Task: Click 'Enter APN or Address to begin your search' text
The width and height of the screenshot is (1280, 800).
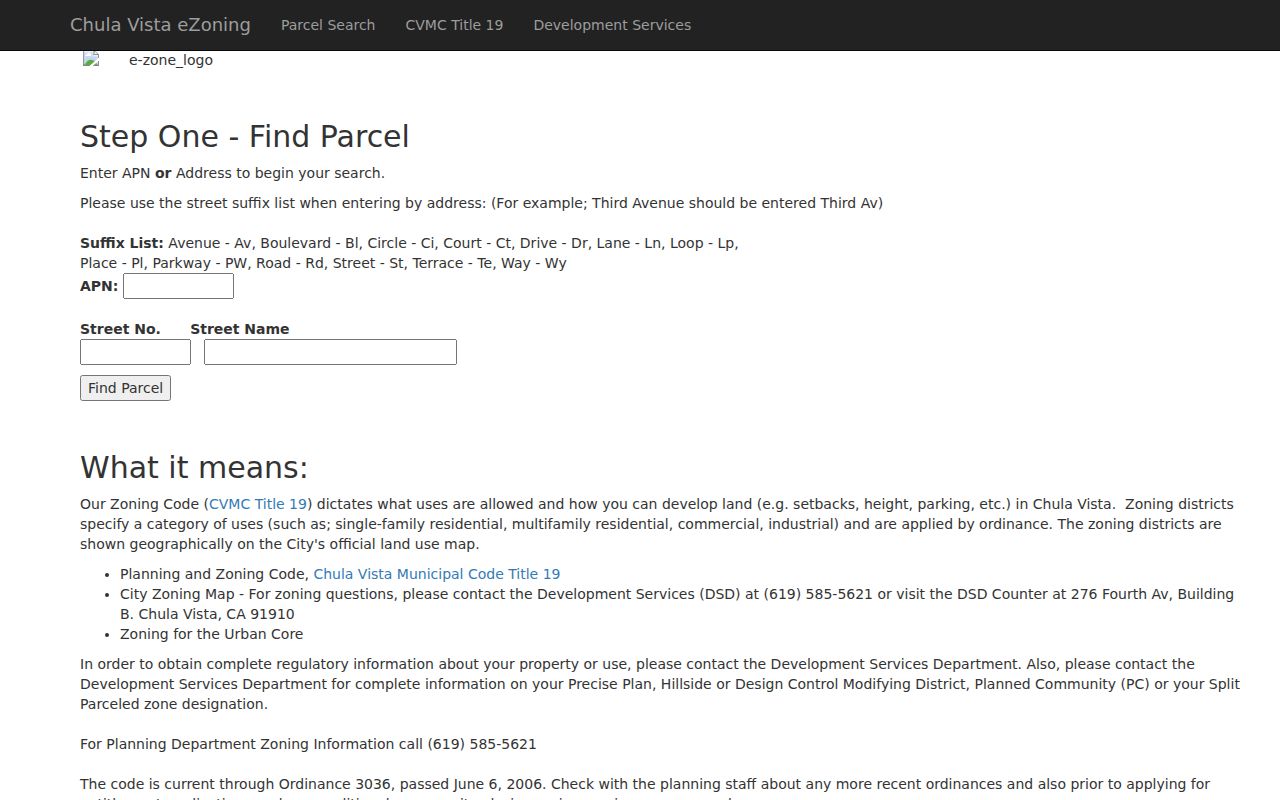Action: pyautogui.click(x=232, y=173)
